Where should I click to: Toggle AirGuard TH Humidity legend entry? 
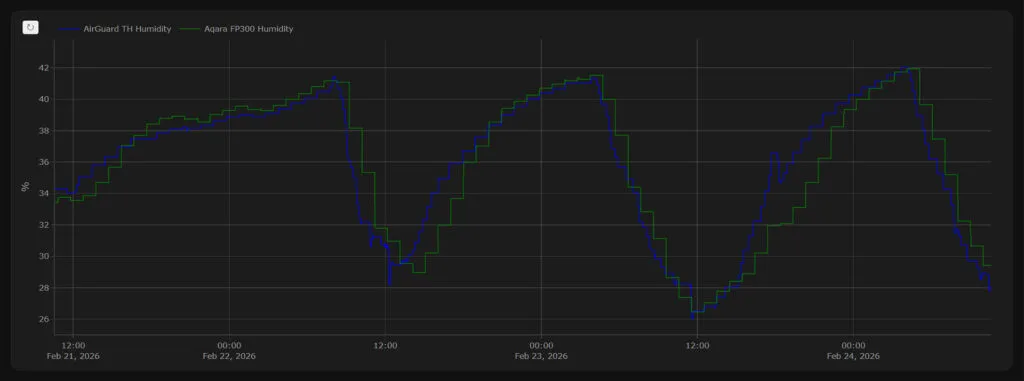click(116, 29)
